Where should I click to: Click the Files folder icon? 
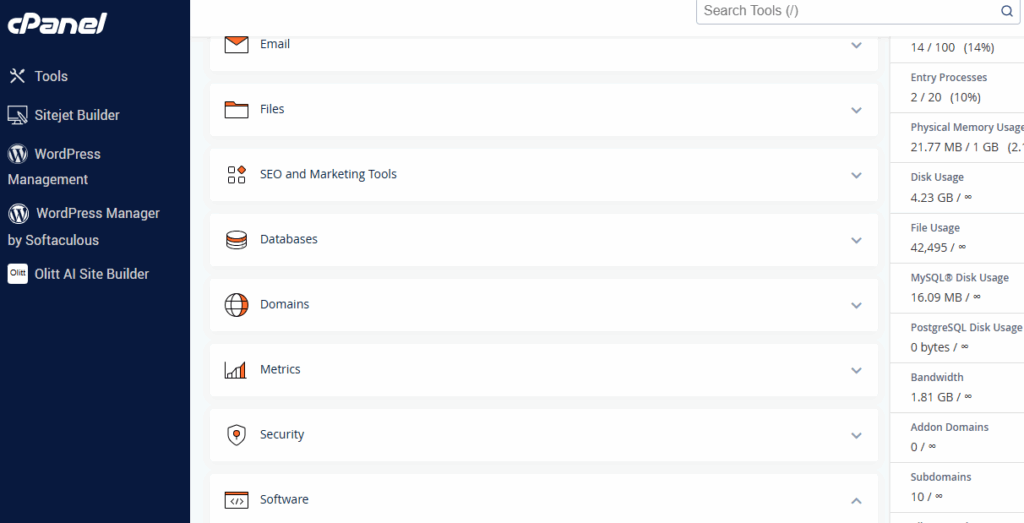coord(236,109)
